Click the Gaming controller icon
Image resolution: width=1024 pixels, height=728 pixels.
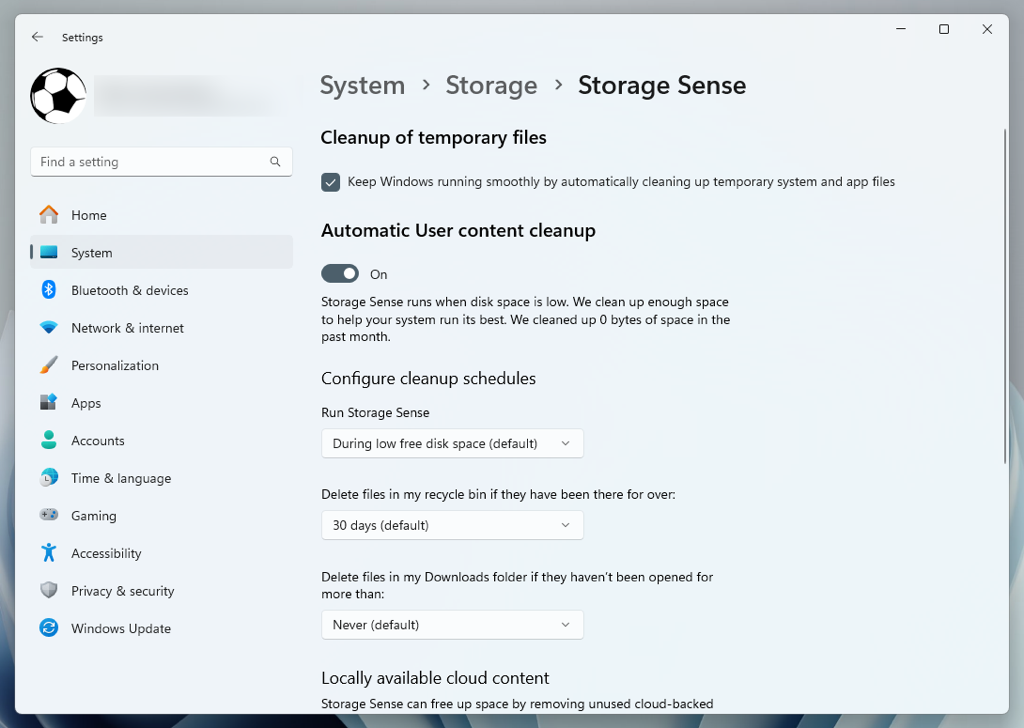pyautogui.click(x=48, y=515)
